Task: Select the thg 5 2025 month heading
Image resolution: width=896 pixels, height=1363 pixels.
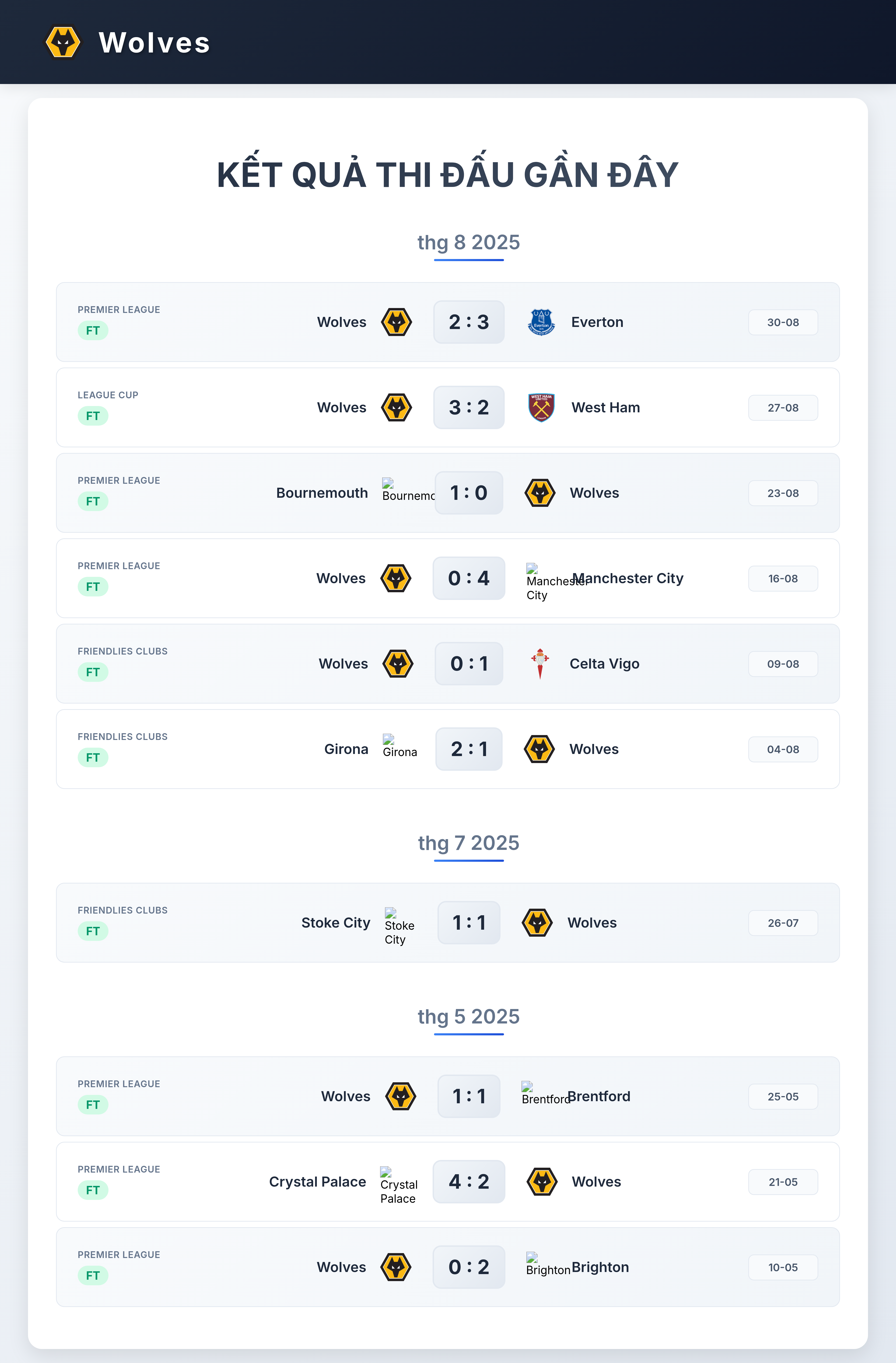Action: [x=468, y=1016]
